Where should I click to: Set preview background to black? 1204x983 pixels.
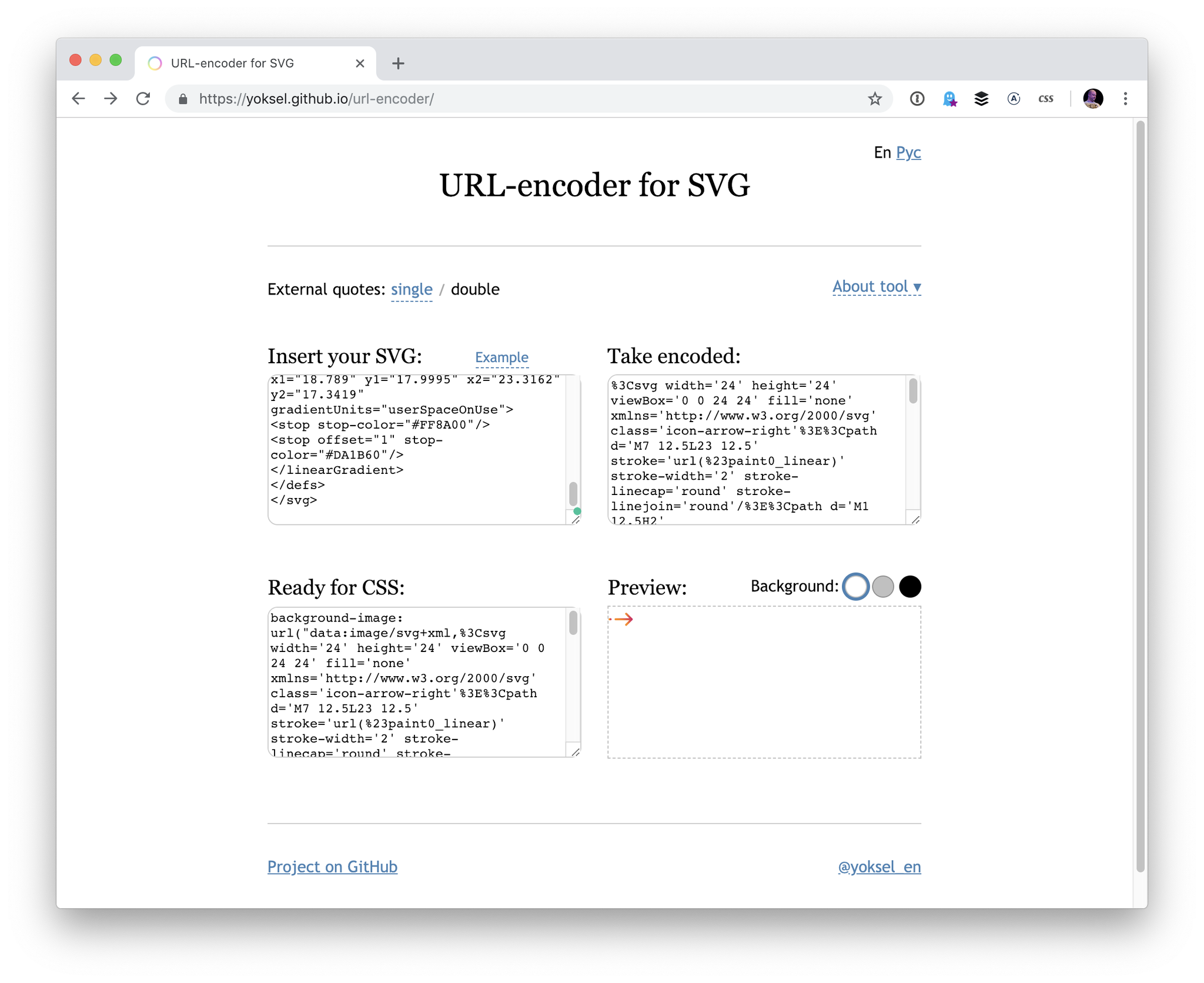click(x=910, y=586)
